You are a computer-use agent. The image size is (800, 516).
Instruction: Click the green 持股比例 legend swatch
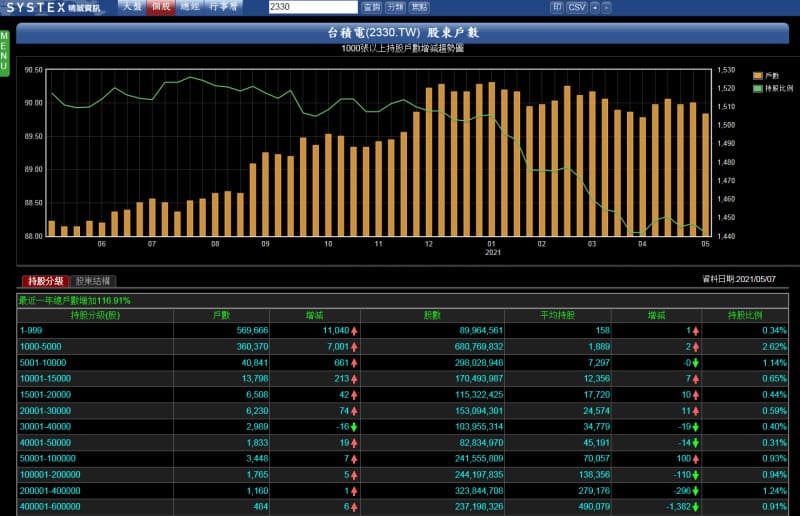(x=758, y=88)
